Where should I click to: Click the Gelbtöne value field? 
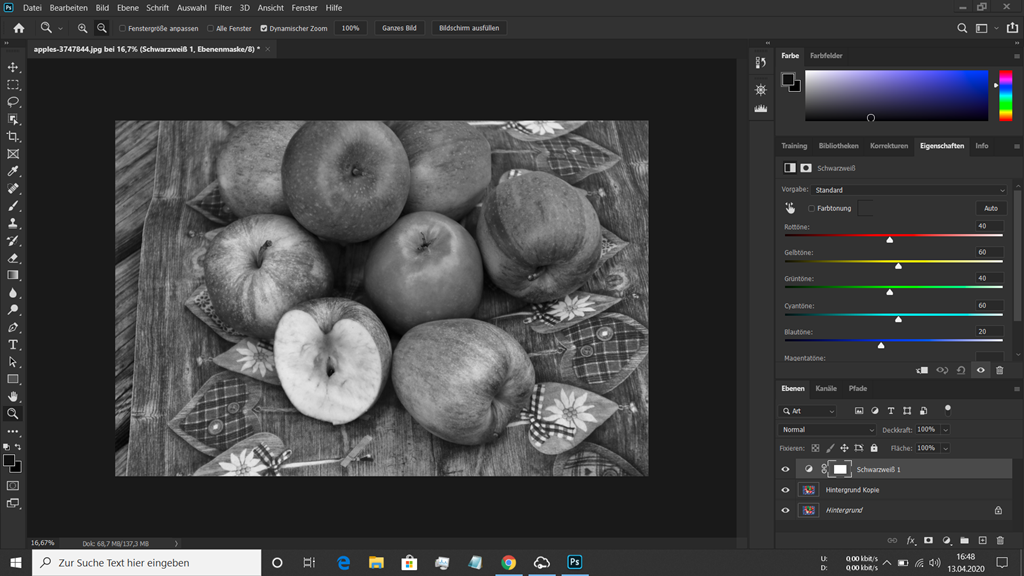pyautogui.click(x=989, y=252)
